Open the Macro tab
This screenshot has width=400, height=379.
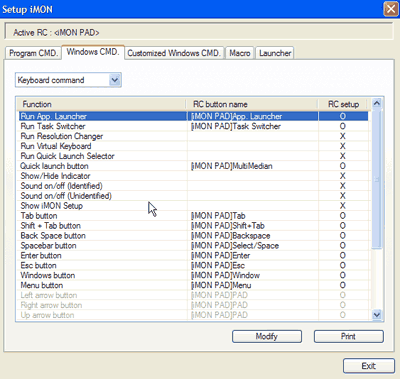(x=240, y=53)
